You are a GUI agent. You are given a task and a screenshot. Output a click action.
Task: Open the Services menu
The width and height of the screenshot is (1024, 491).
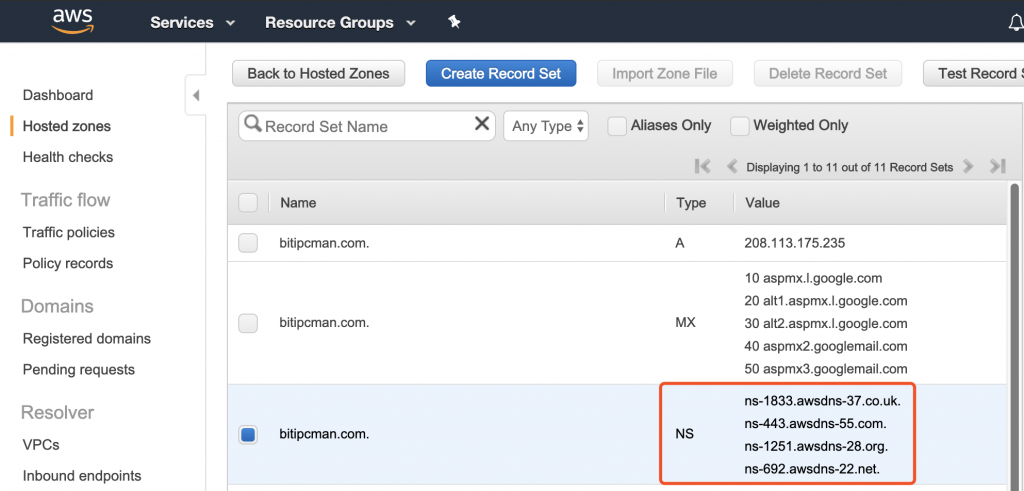tap(192, 23)
